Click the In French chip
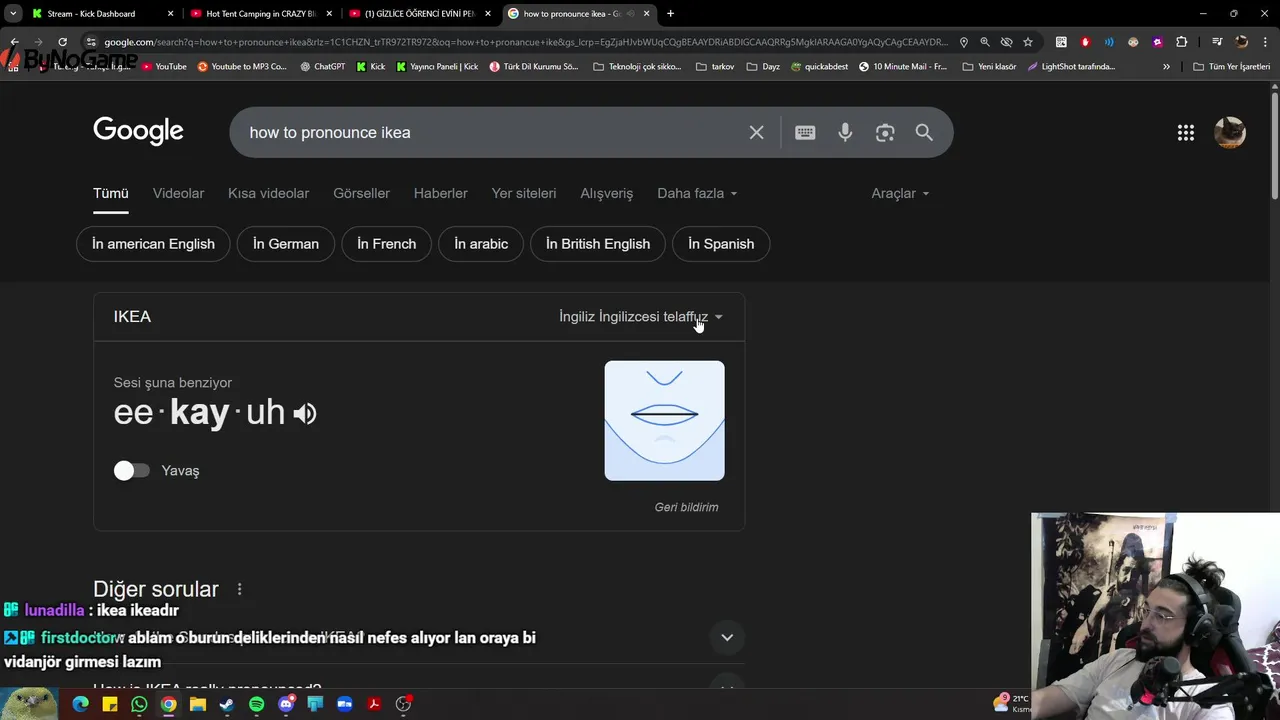The width and height of the screenshot is (1280, 720). click(386, 244)
